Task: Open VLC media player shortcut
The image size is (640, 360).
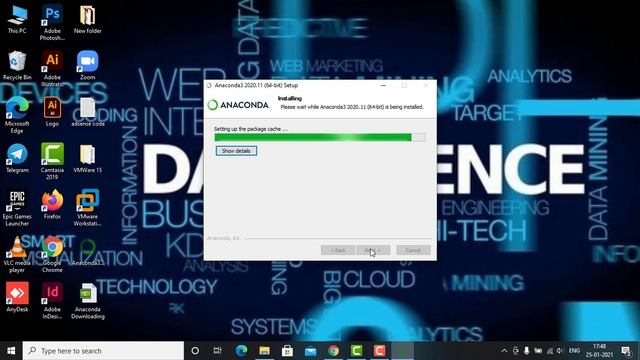Action: pos(17,255)
